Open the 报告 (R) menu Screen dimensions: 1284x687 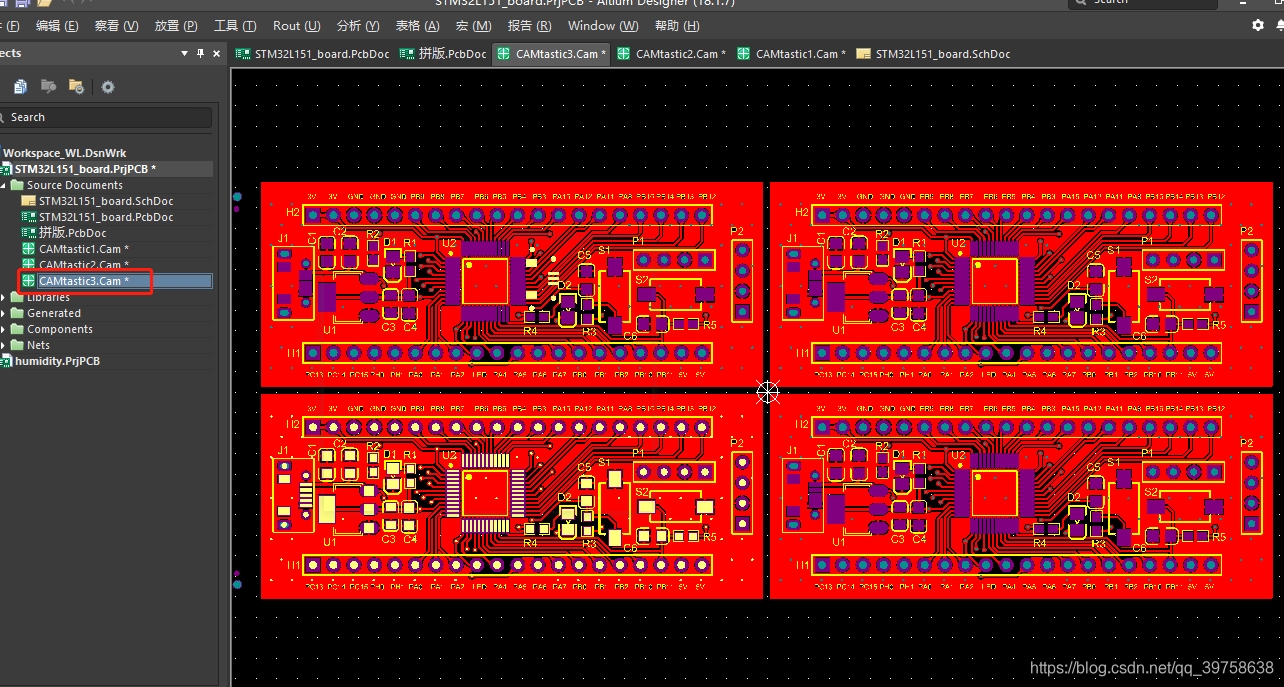529,26
